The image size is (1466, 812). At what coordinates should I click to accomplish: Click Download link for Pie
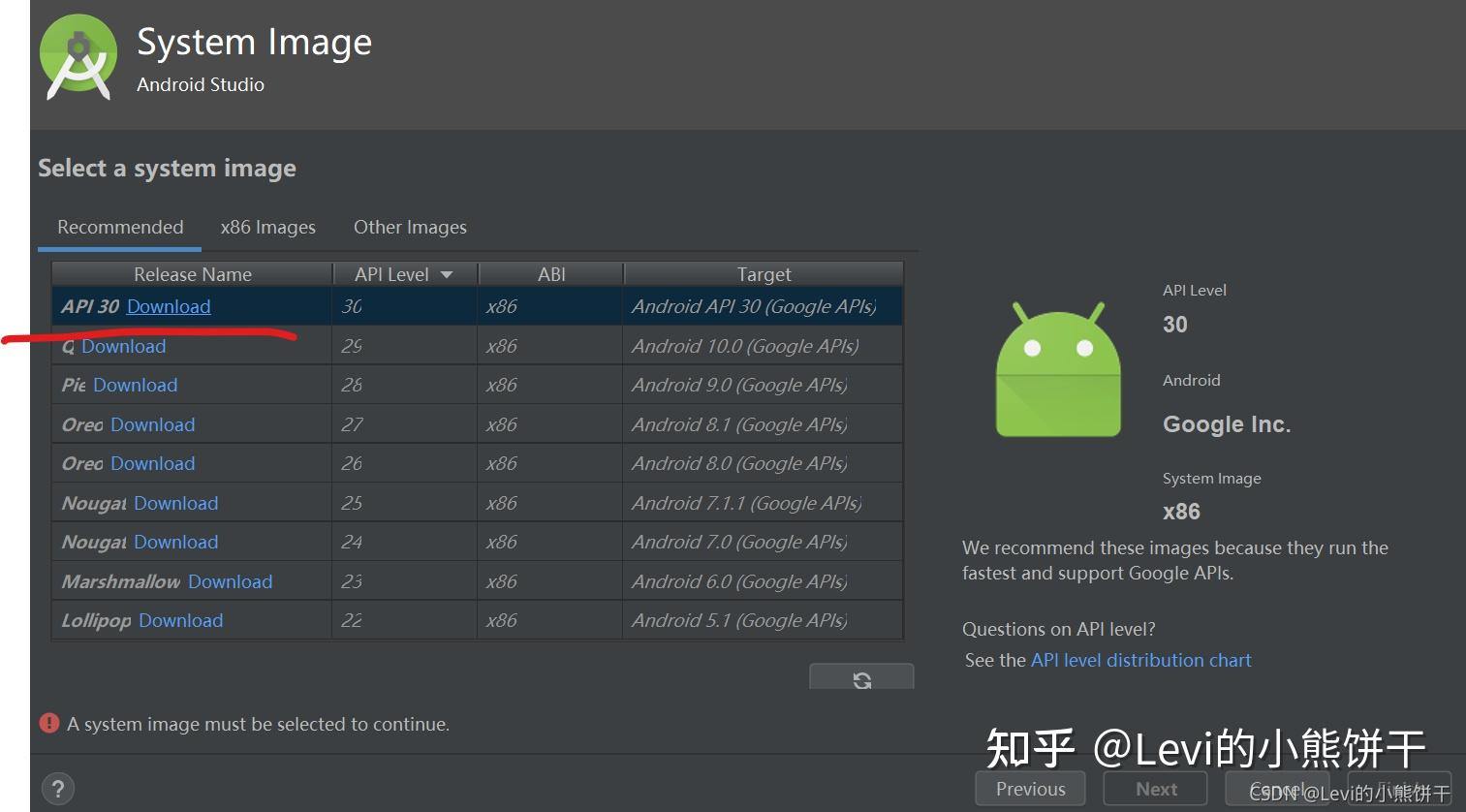[135, 385]
